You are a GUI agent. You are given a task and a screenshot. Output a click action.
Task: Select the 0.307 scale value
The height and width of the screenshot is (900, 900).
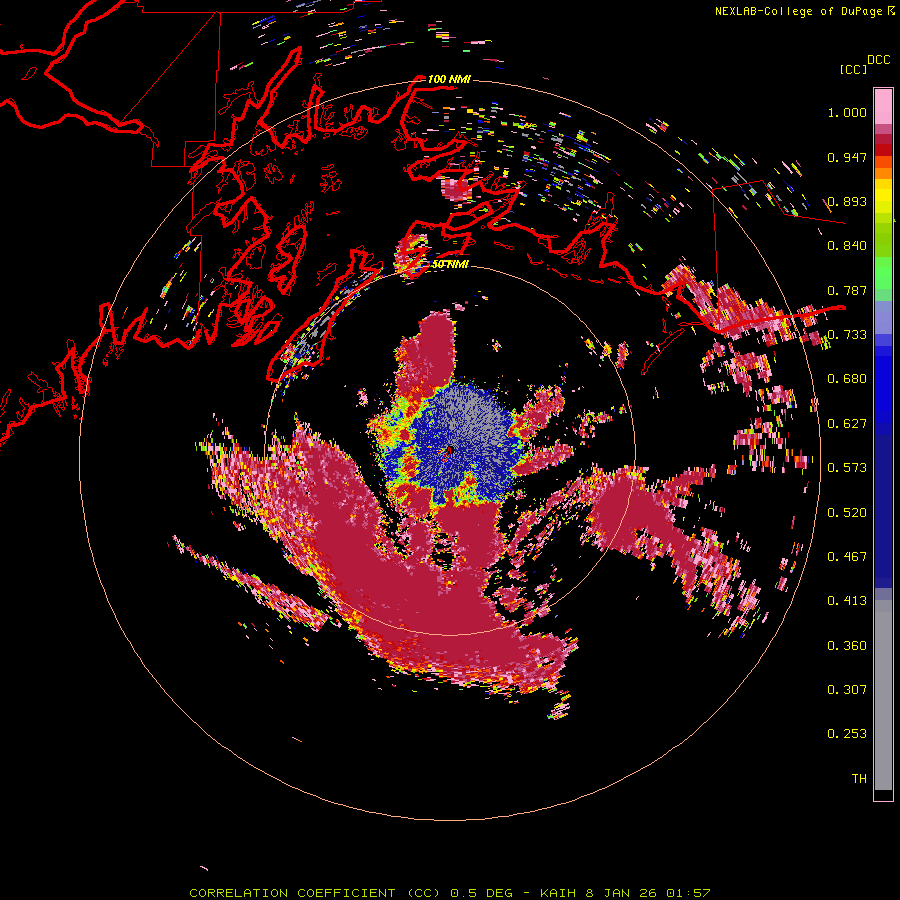(847, 690)
